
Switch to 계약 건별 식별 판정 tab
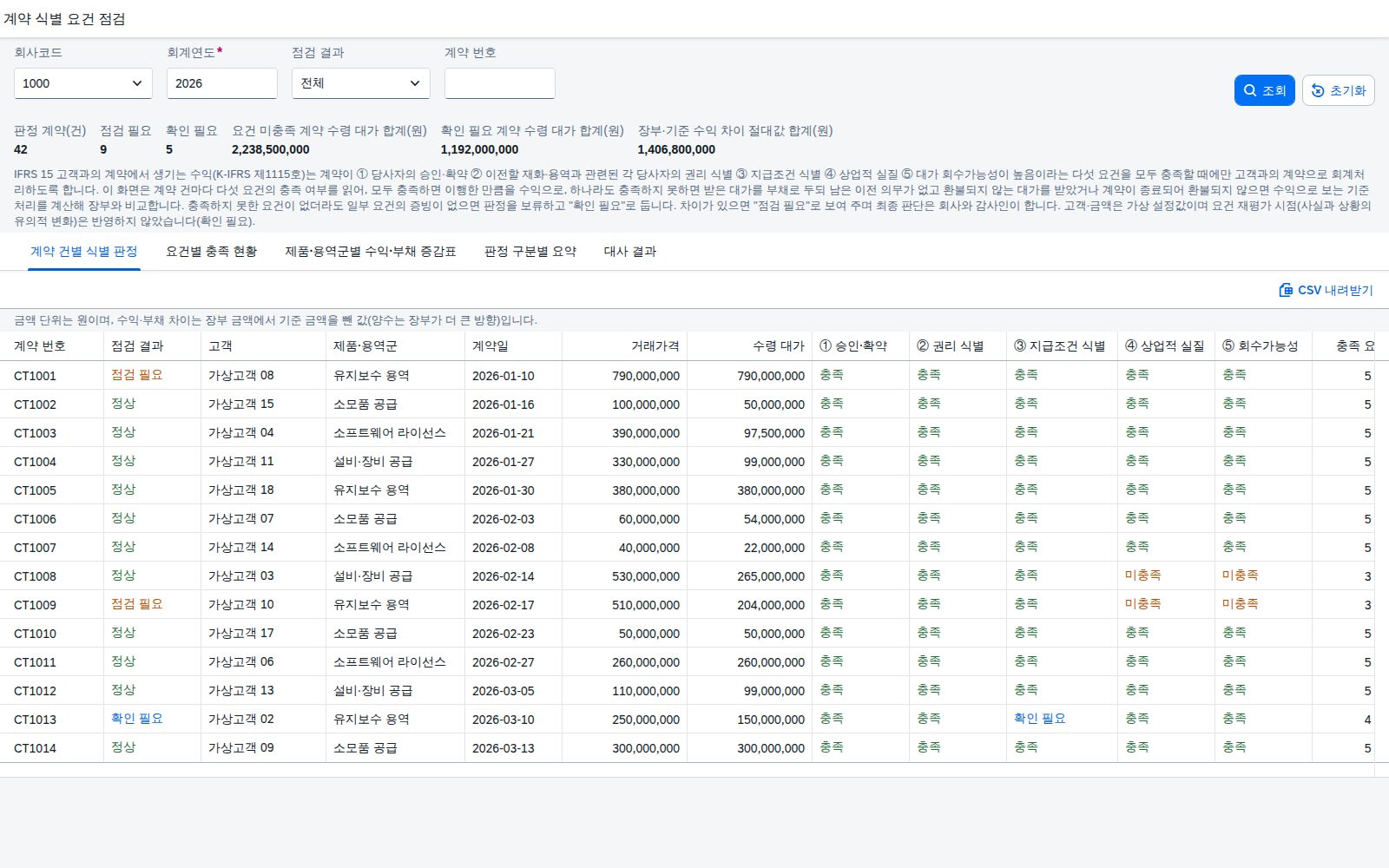coord(84,252)
